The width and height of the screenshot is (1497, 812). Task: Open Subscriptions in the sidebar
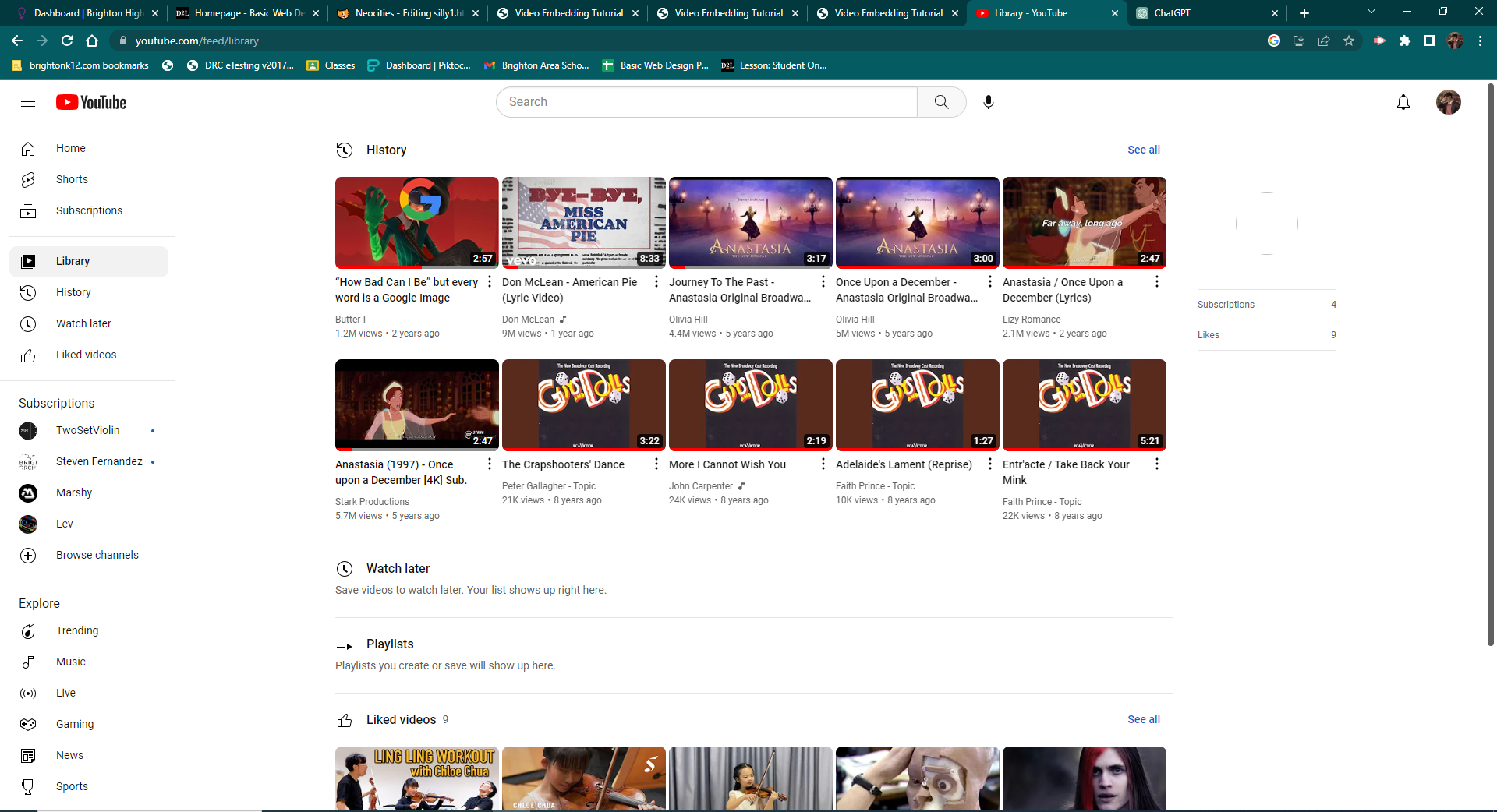(89, 210)
